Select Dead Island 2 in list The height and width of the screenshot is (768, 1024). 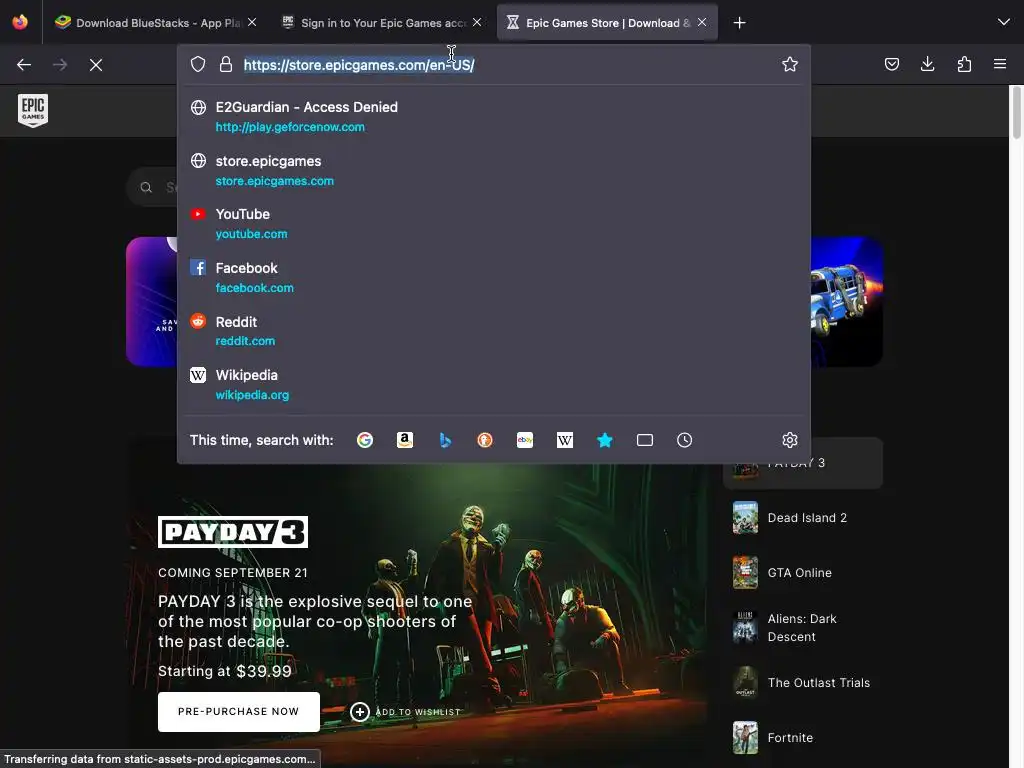click(803, 517)
